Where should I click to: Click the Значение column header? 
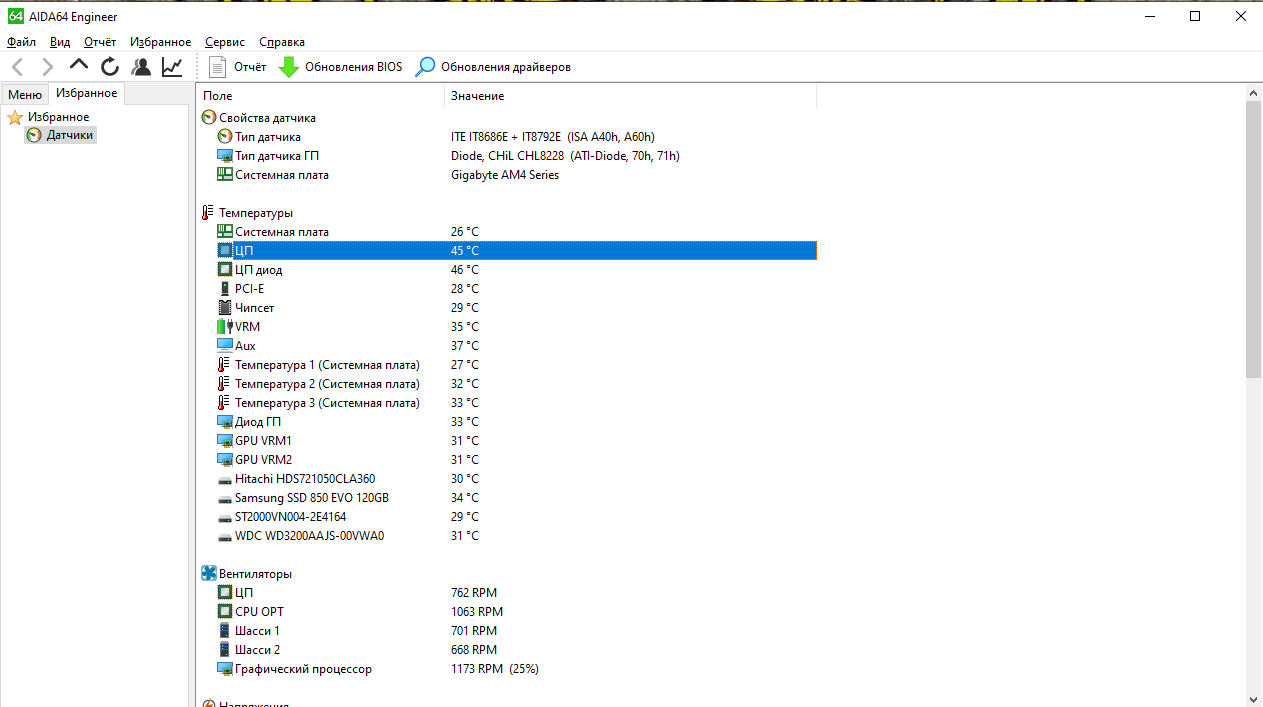point(630,96)
